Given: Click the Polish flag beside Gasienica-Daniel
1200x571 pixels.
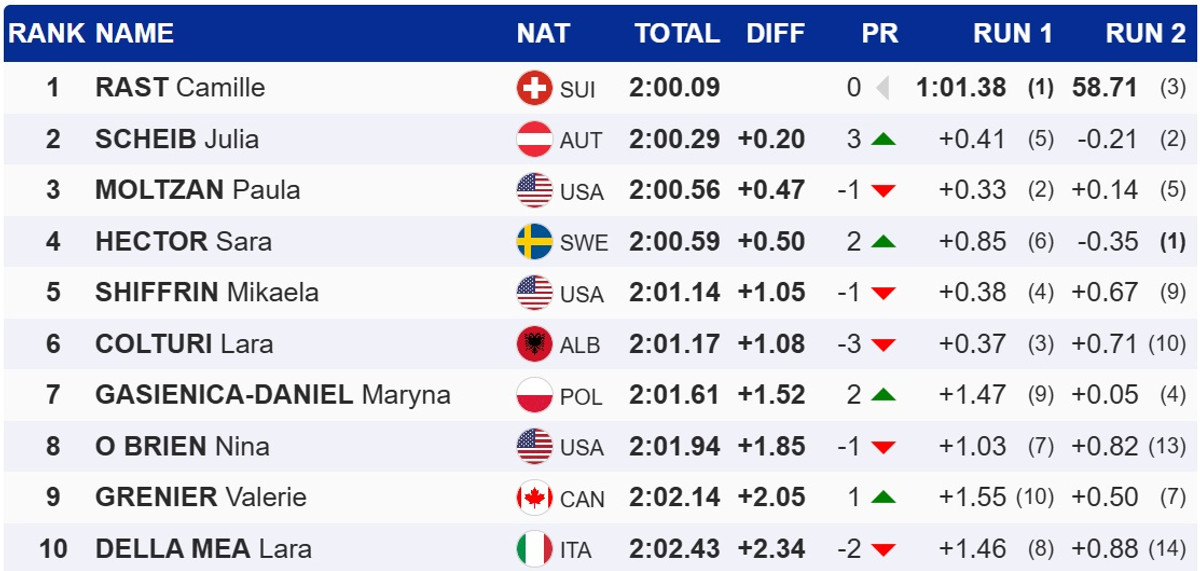Looking at the screenshot, I should click(534, 395).
